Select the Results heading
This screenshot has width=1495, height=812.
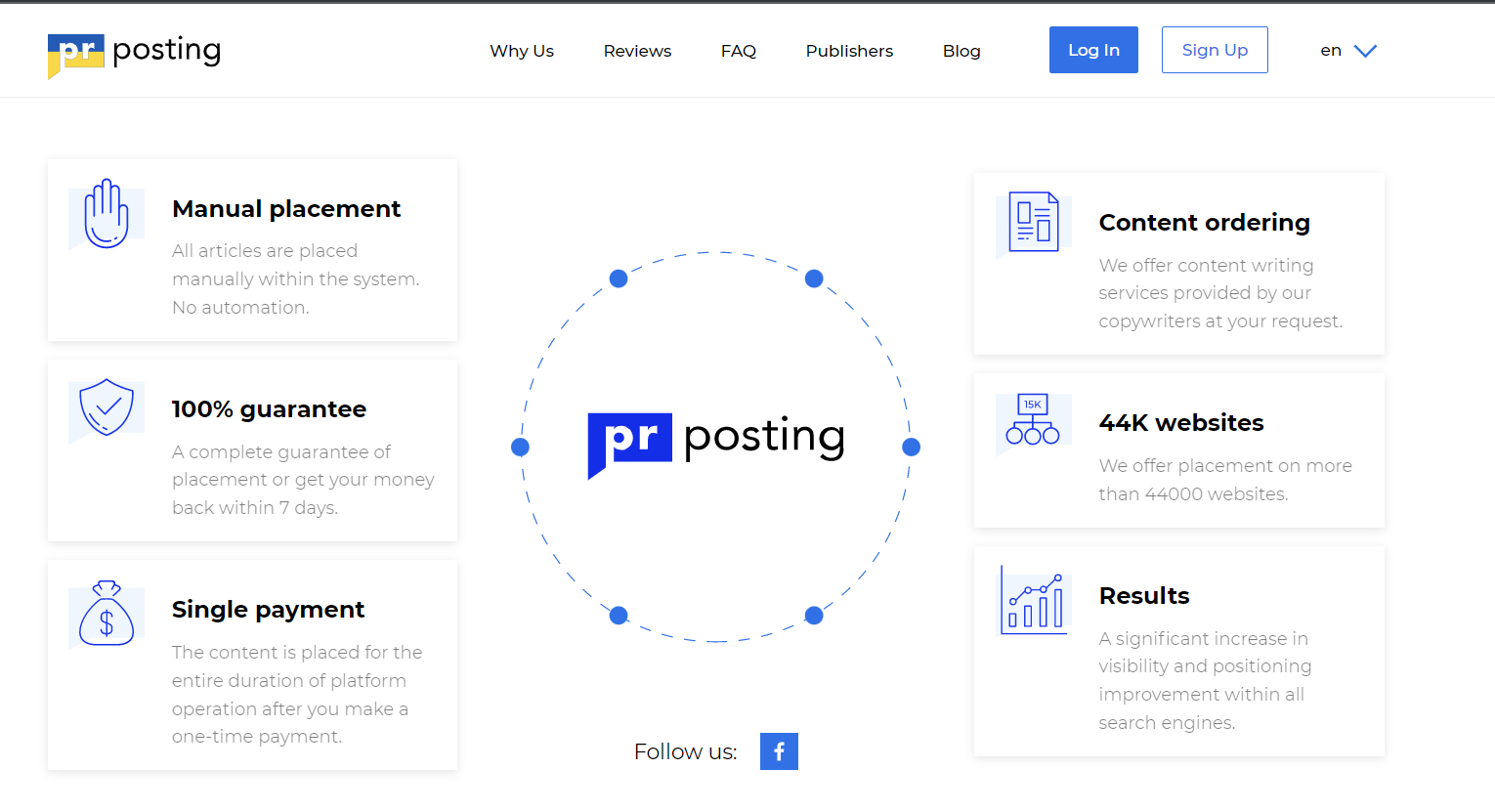pos(1144,596)
